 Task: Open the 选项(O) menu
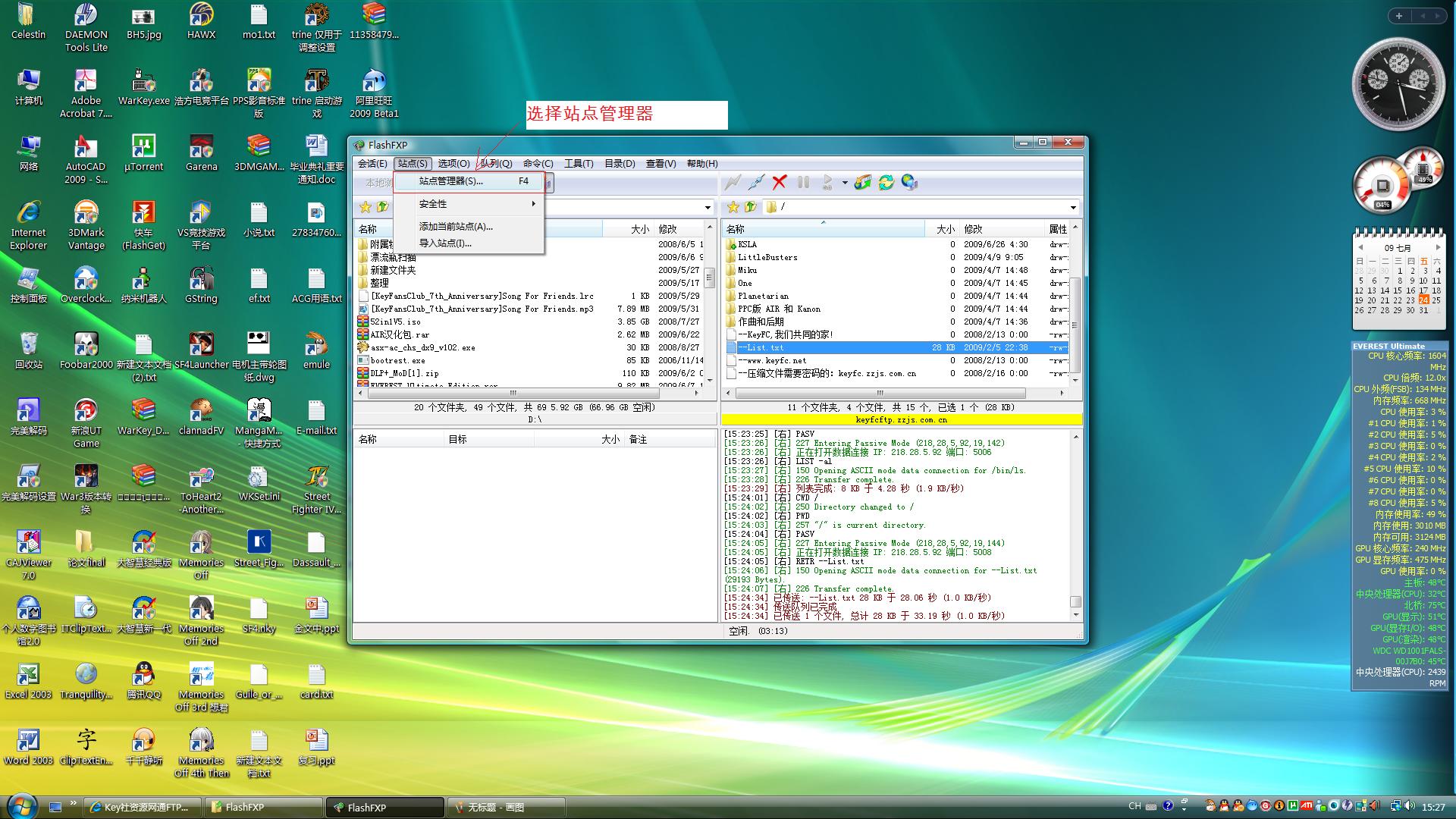[x=453, y=164]
